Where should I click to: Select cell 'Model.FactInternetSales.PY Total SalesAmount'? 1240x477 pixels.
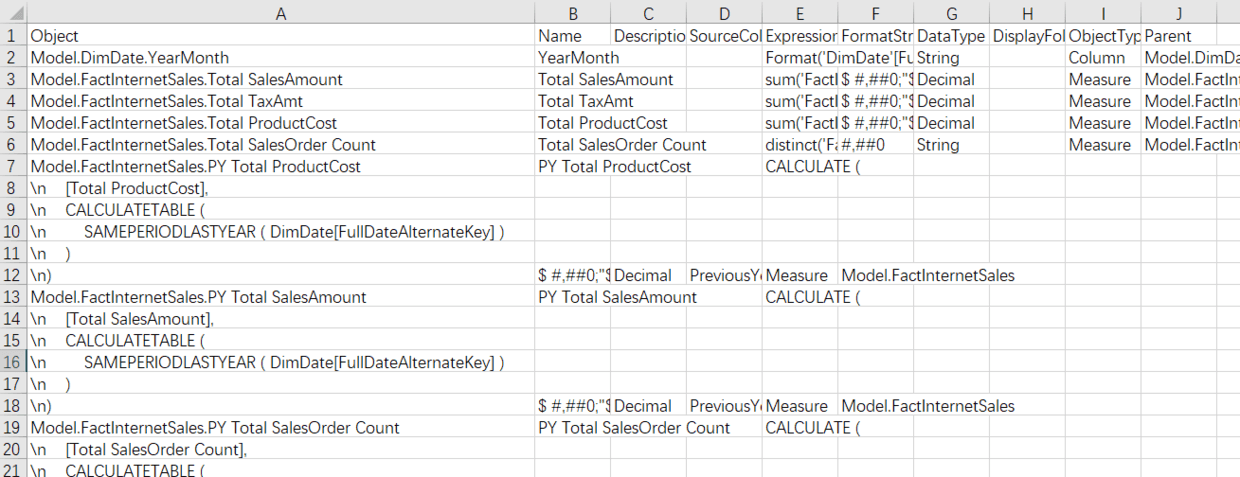[280, 297]
